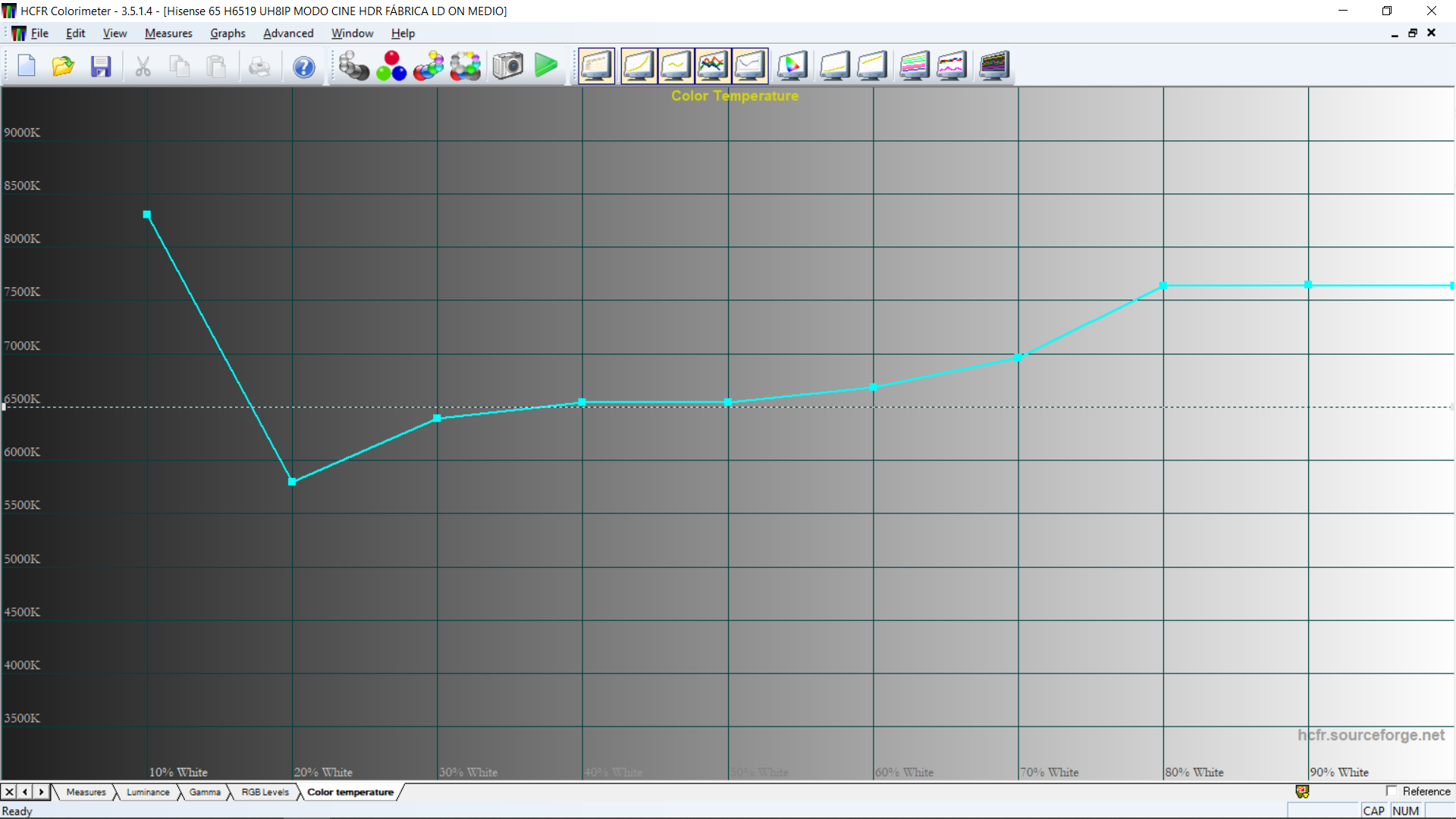Click the 70% White data point on graph
1456x819 pixels.
[x=1018, y=357]
